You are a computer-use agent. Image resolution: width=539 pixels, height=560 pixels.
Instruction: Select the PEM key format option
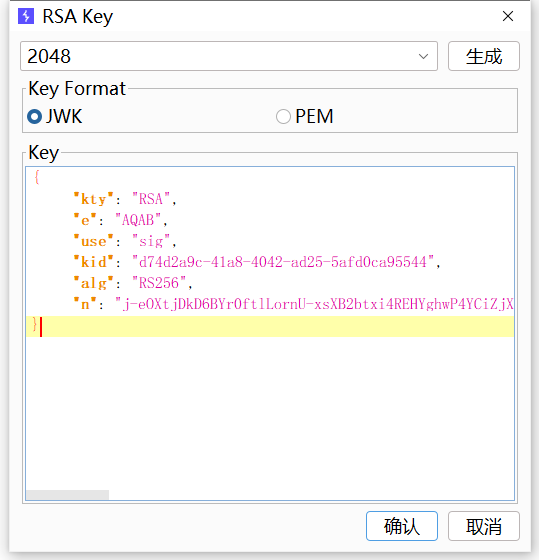tap(283, 116)
